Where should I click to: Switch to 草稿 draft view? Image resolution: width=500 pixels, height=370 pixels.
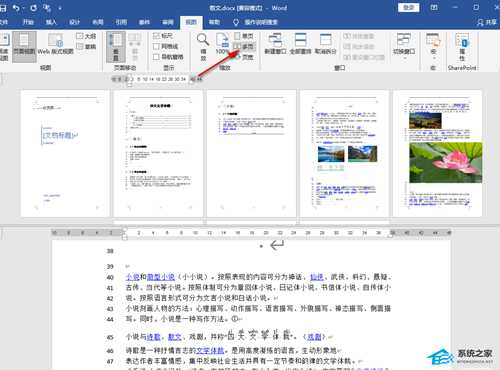86,46
